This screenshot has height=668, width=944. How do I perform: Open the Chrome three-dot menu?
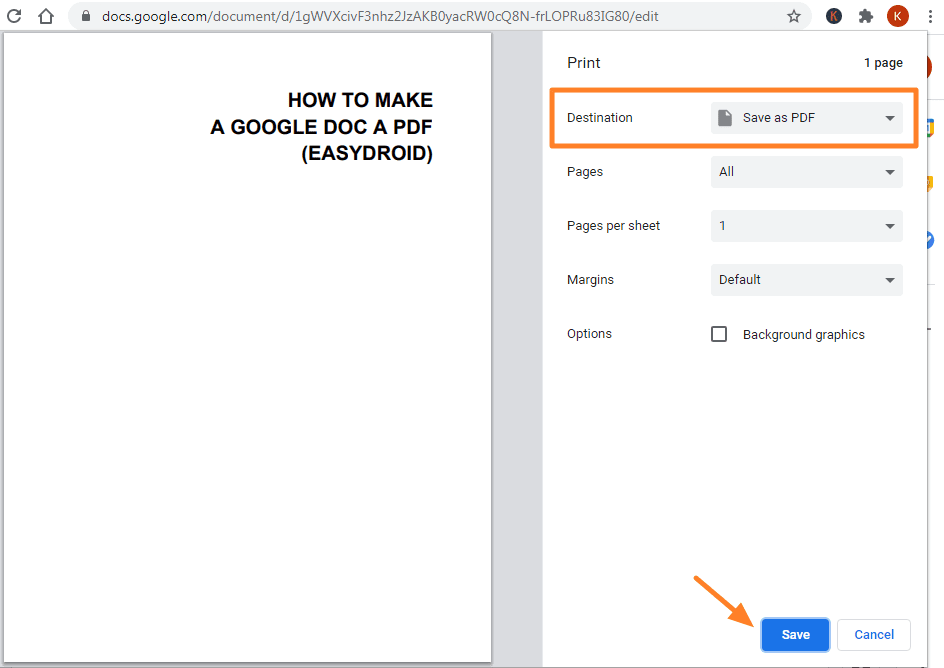930,16
